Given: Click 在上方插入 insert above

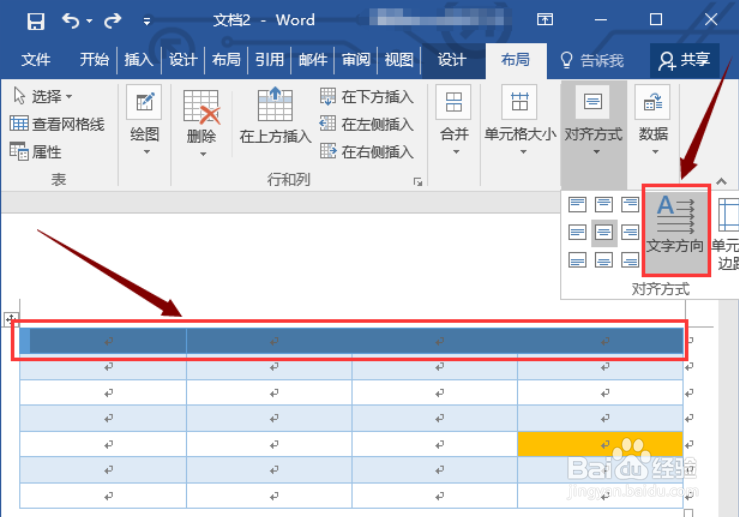Looking at the screenshot, I should 275,116.
